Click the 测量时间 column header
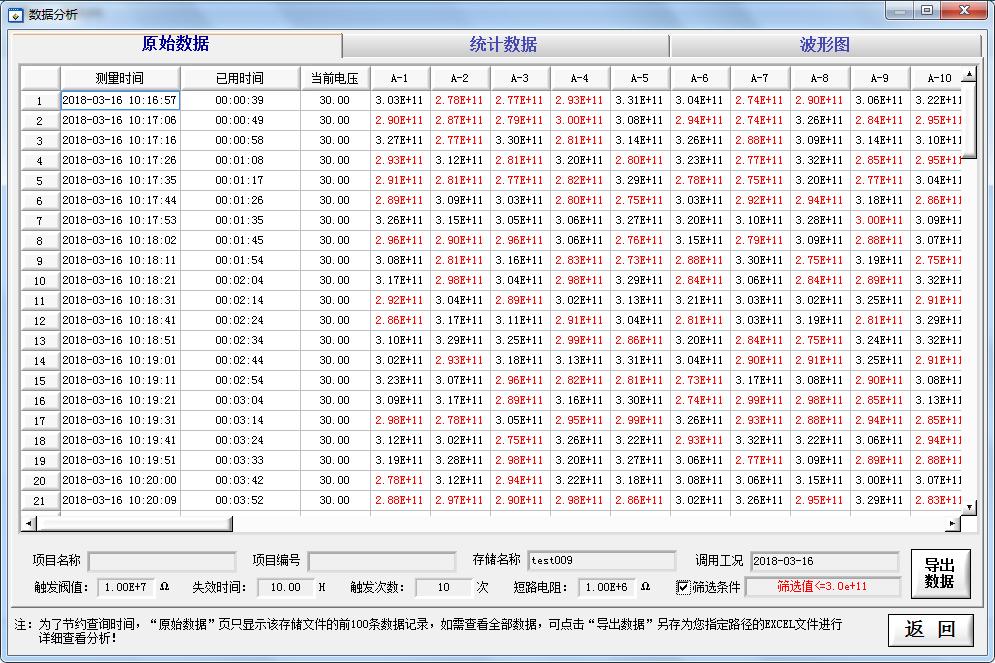 tap(120, 78)
